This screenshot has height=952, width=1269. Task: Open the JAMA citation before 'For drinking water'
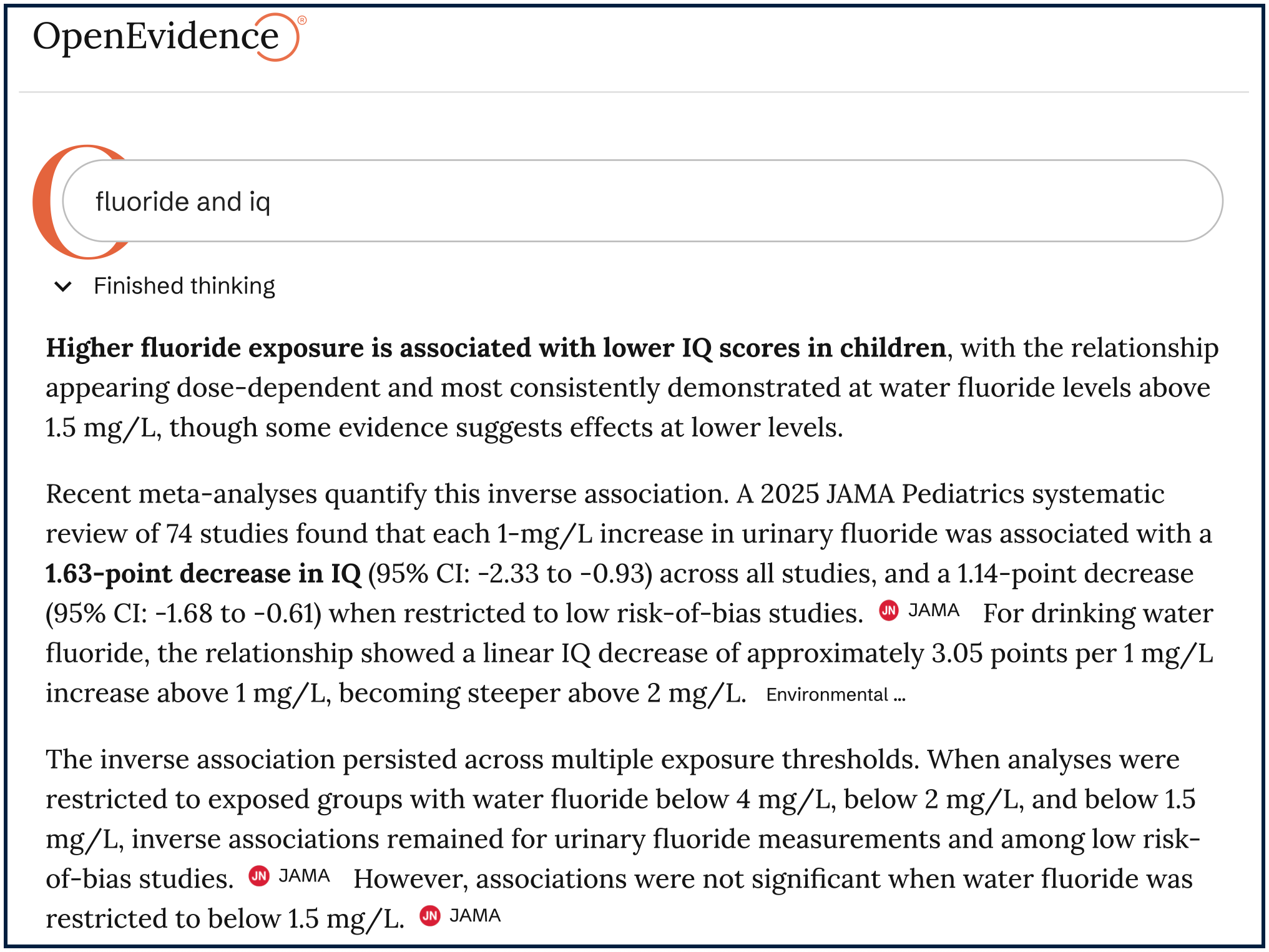pyautogui.click(x=933, y=611)
